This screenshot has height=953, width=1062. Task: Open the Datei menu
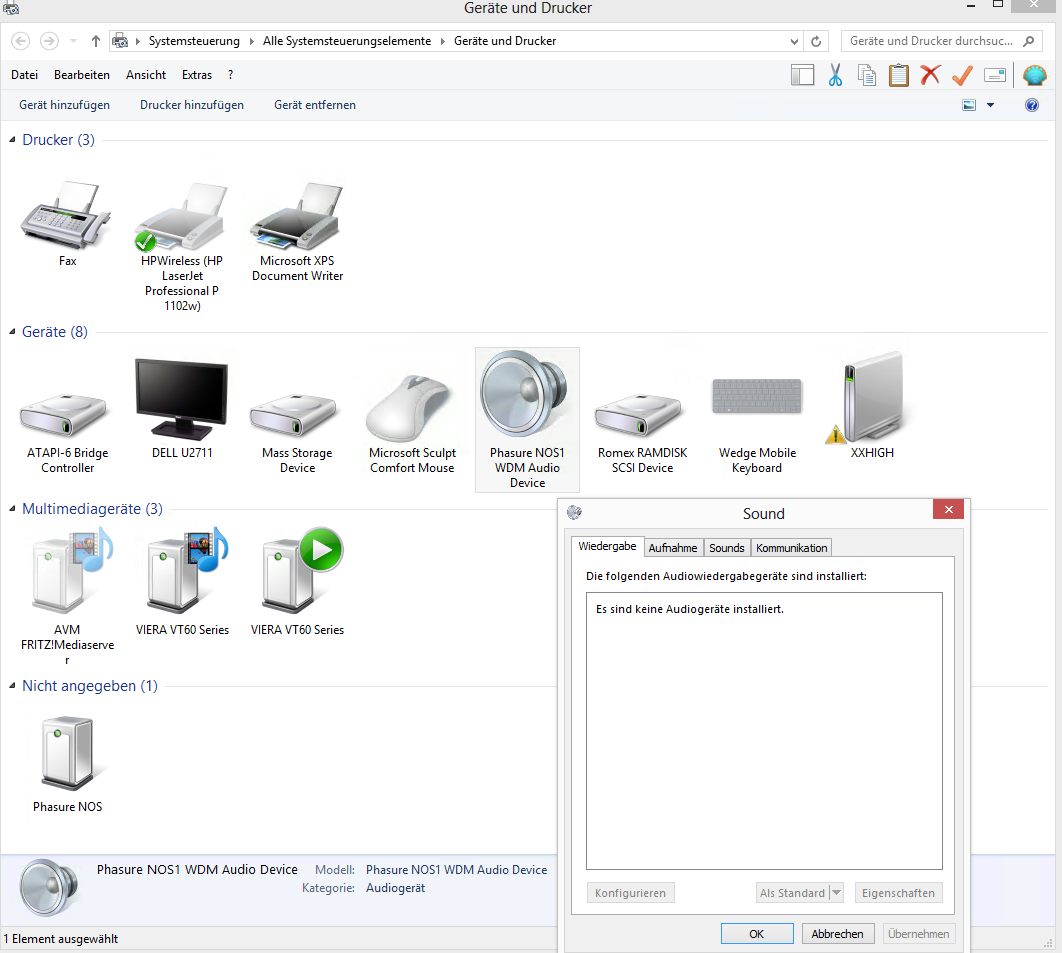[x=24, y=75]
